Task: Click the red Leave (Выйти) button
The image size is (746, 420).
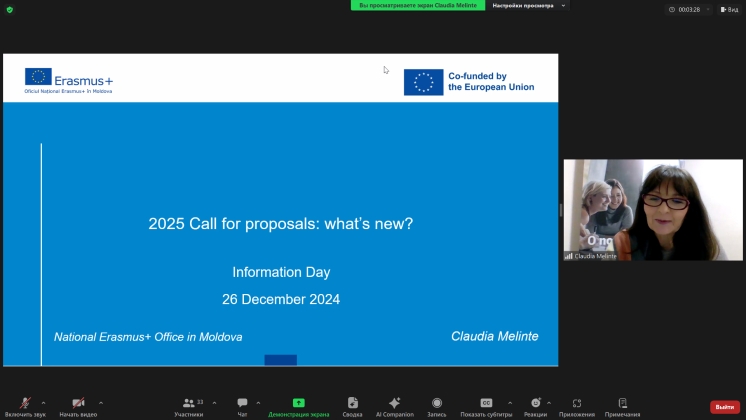Action: click(x=724, y=407)
